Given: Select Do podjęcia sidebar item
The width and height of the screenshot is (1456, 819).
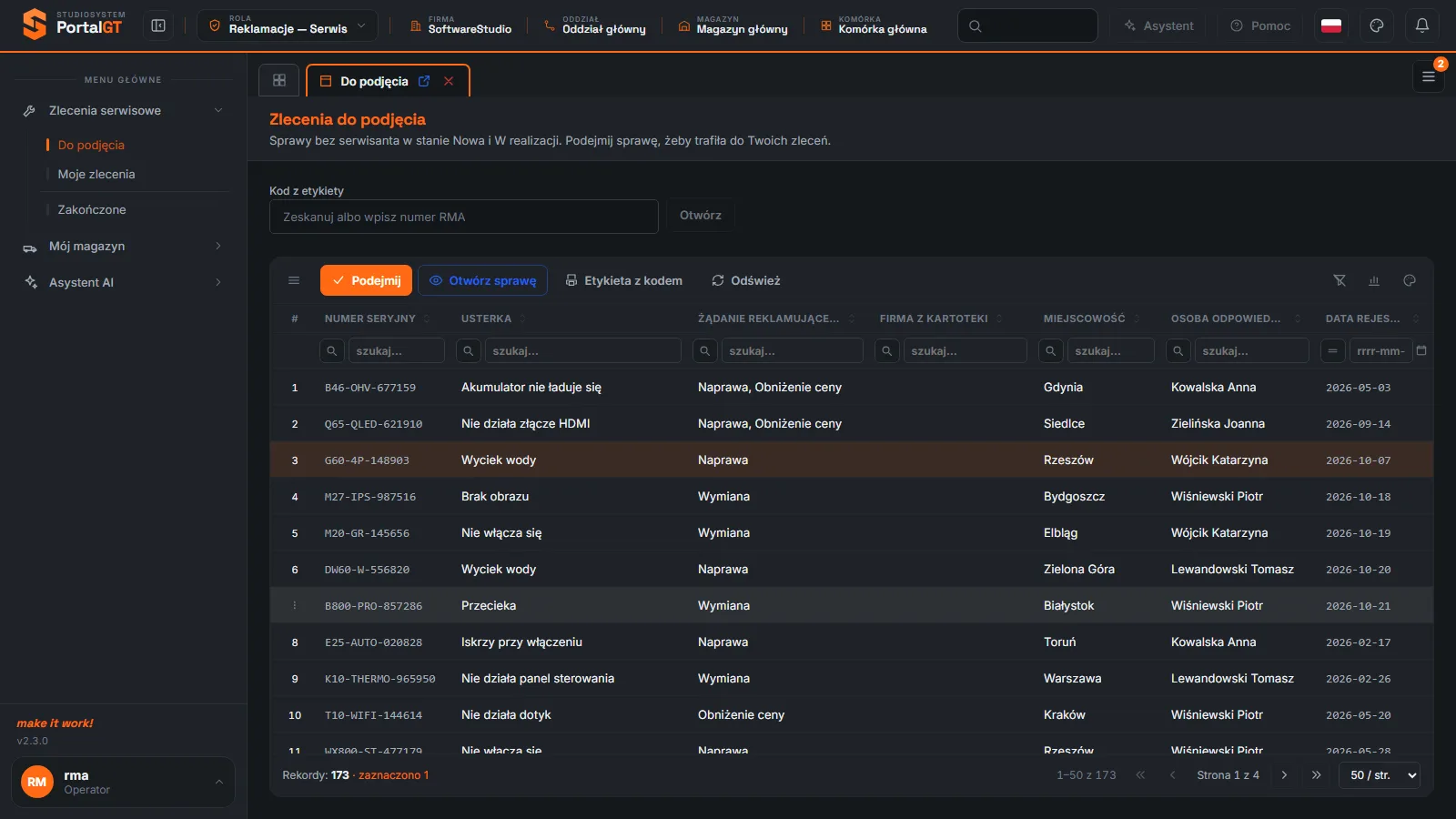Looking at the screenshot, I should point(91,145).
